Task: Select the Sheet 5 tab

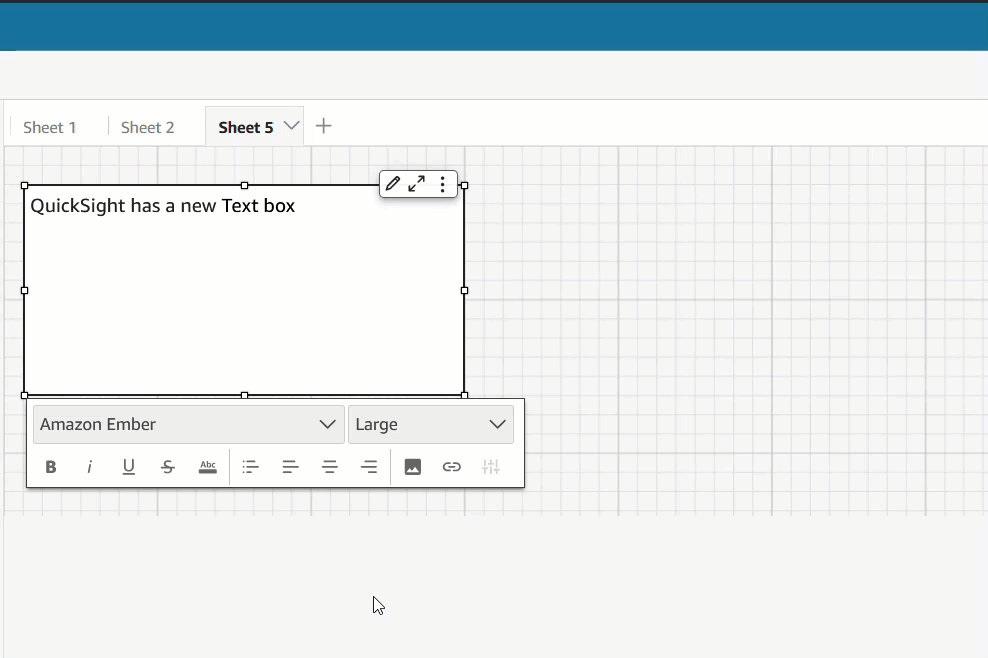Action: click(246, 127)
